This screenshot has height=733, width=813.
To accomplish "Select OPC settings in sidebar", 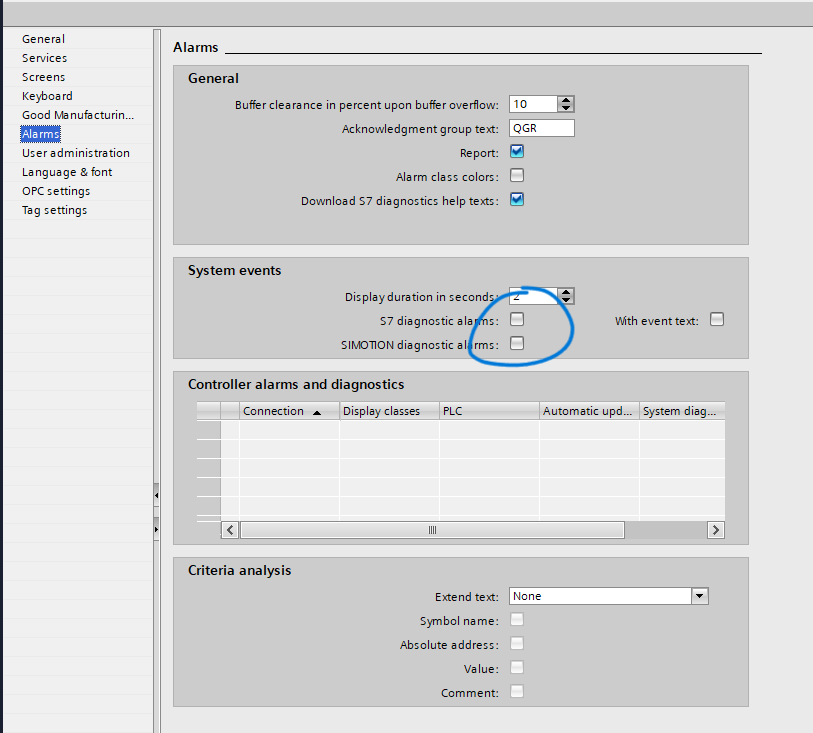I will tap(56, 191).
